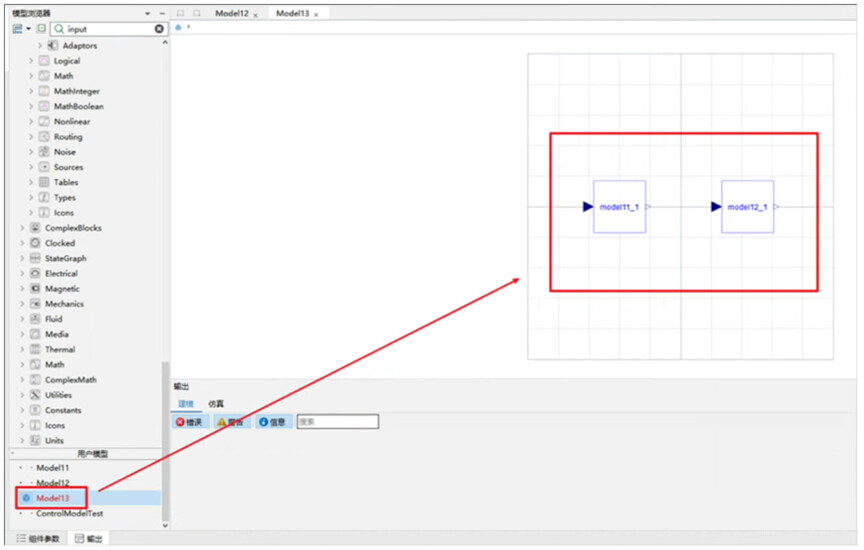
Task: Open the simulation (仿真) output tab
Action: click(215, 404)
